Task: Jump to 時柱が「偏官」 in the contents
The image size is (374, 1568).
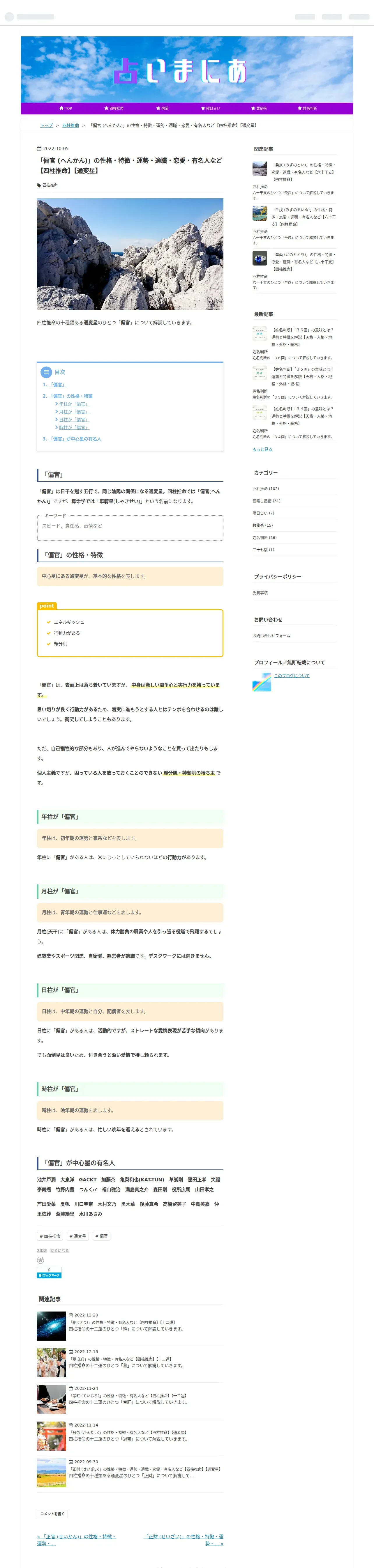Action: (74, 428)
